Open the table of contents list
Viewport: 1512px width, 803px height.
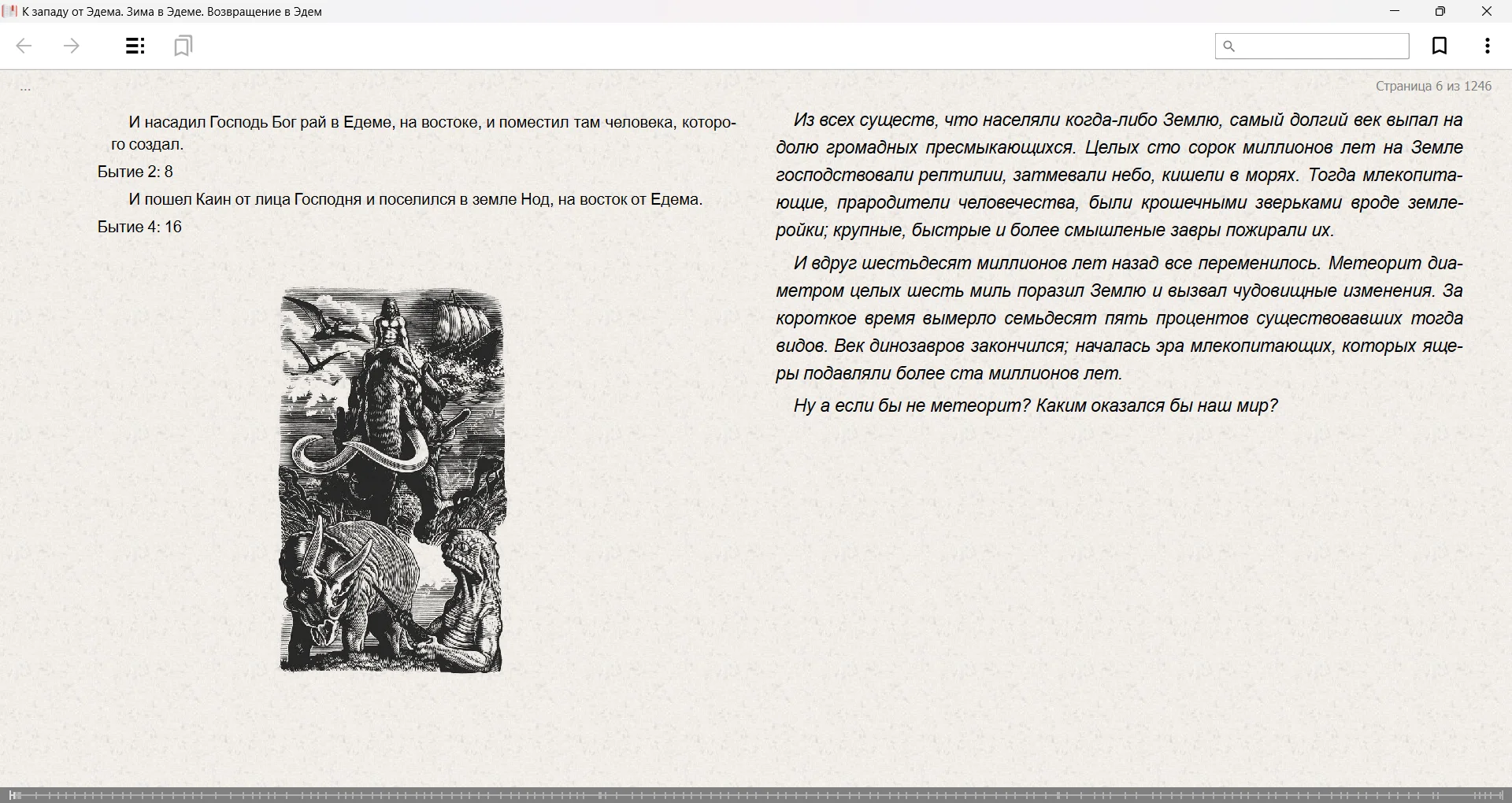135,46
